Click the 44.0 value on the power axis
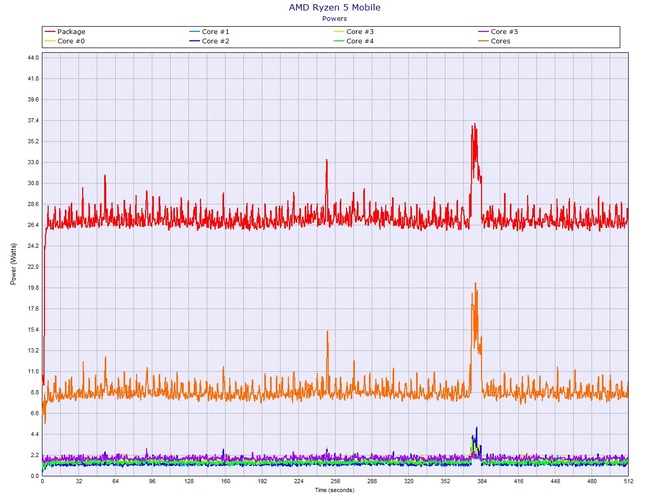This screenshot has height=502, width=670. coord(34,58)
